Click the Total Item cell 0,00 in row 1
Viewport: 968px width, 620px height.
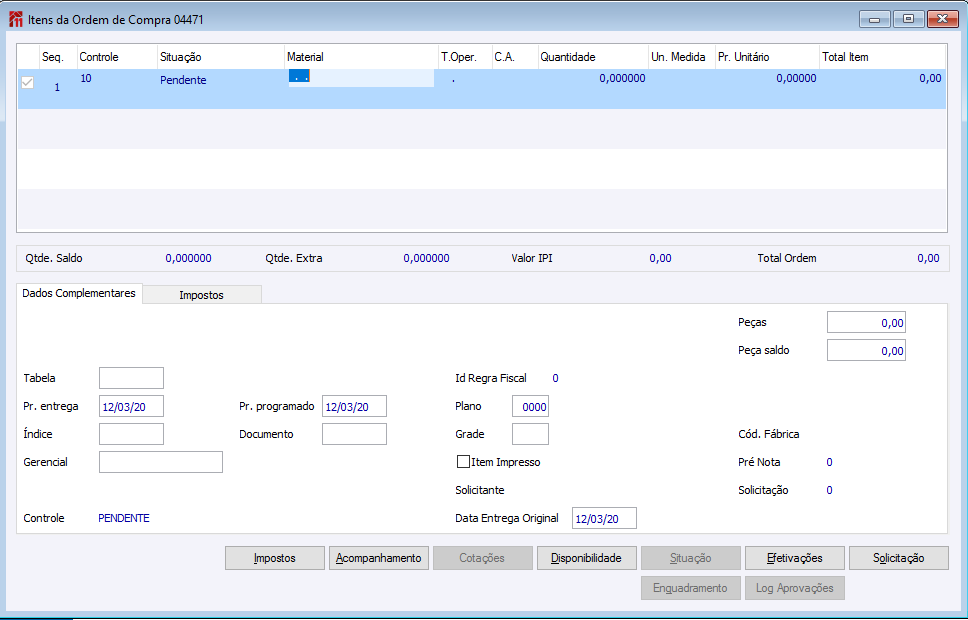[930, 78]
